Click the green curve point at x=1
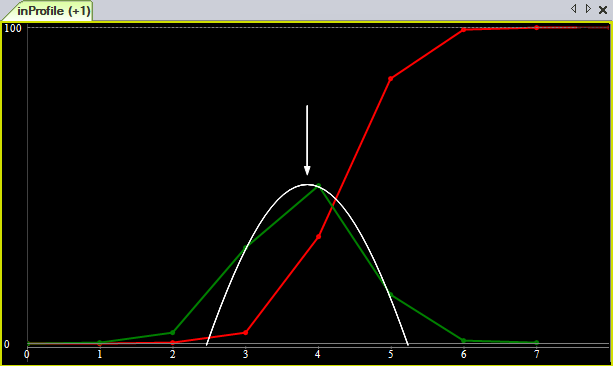The width and height of the screenshot is (613, 366). [99, 343]
